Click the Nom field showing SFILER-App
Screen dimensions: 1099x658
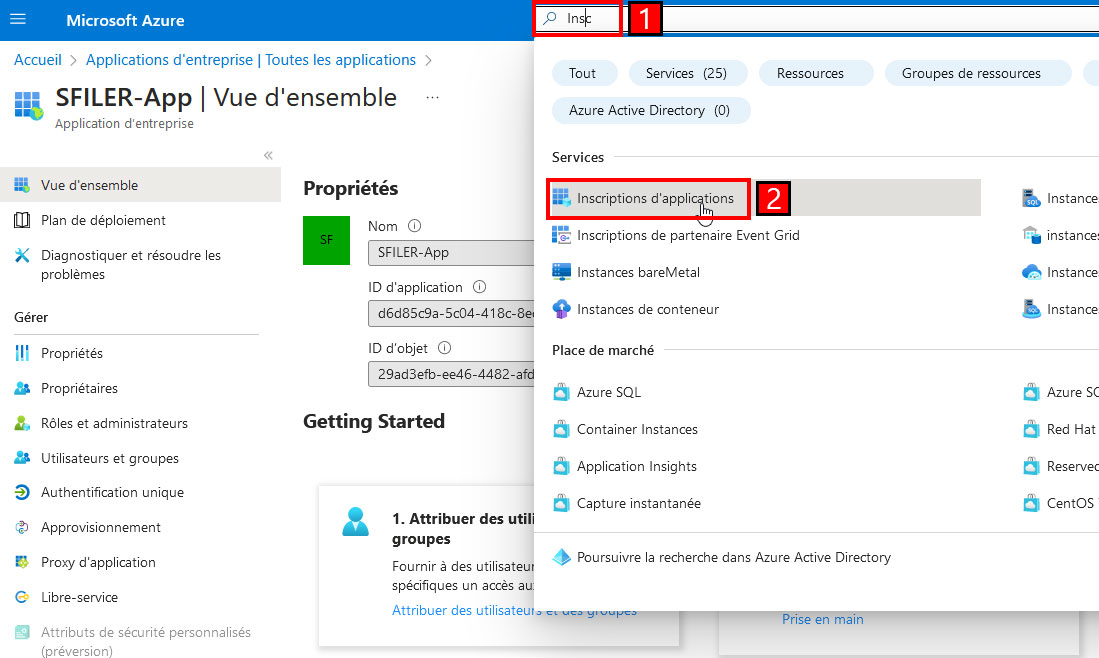pyautogui.click(x=451, y=252)
